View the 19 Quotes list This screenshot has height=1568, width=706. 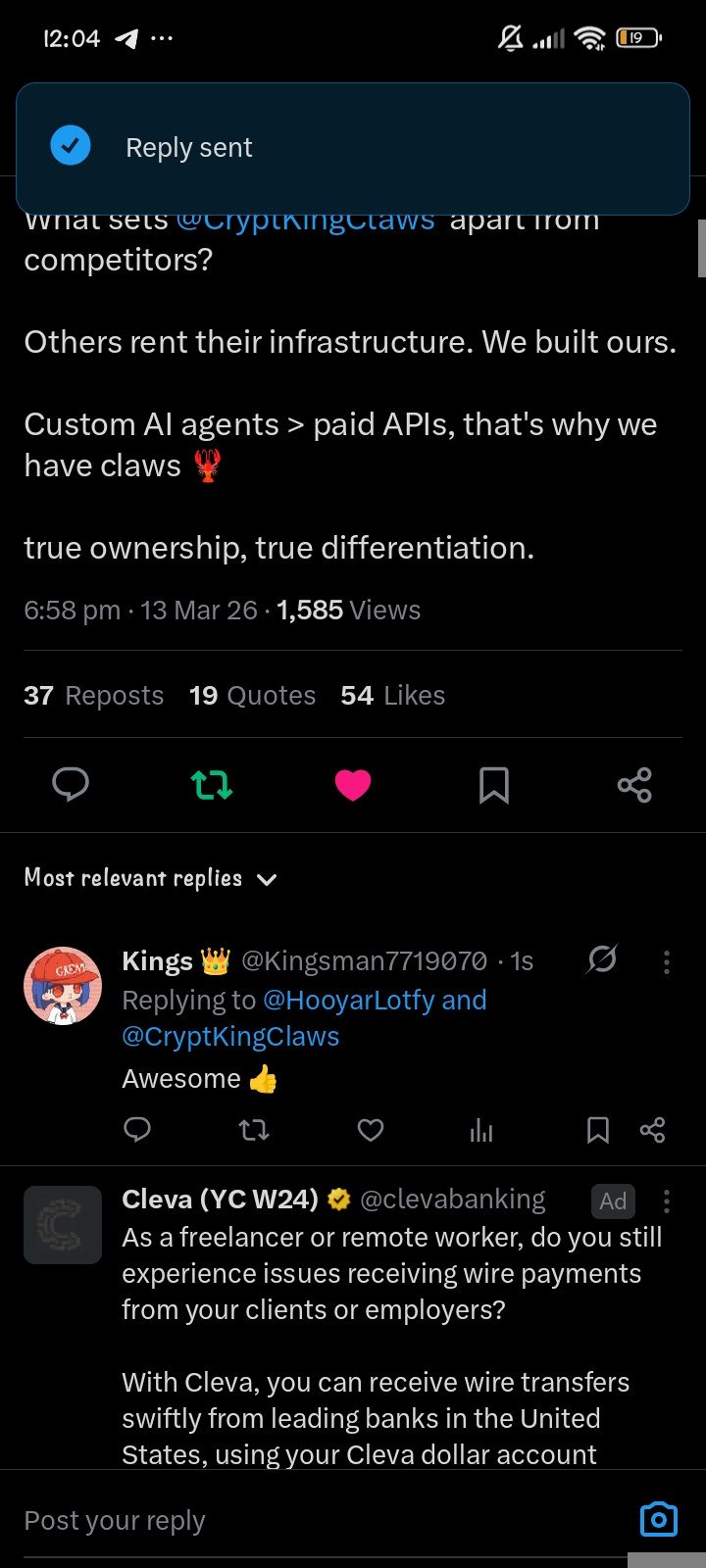tap(253, 696)
